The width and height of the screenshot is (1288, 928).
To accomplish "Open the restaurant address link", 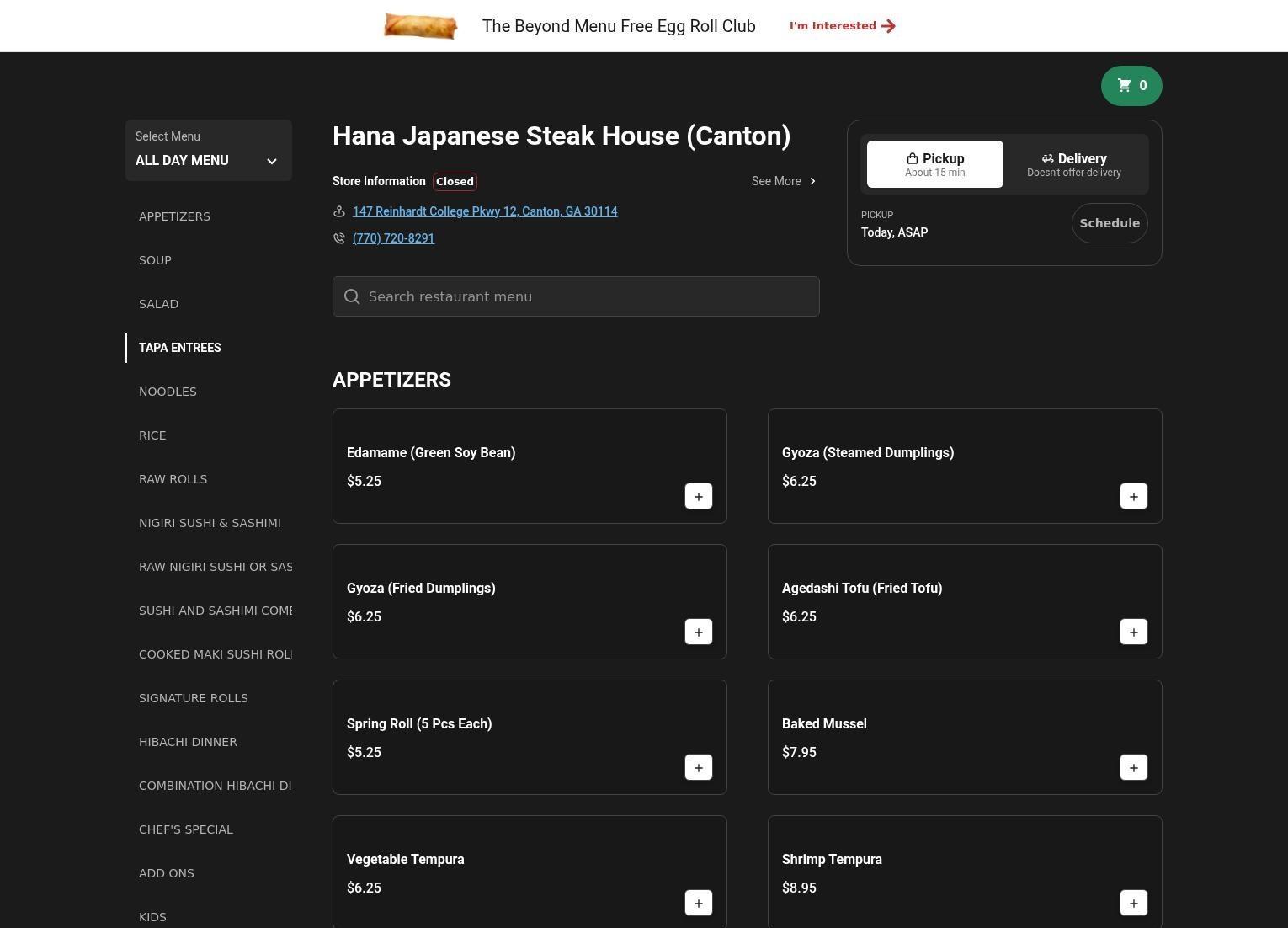I will (x=484, y=211).
